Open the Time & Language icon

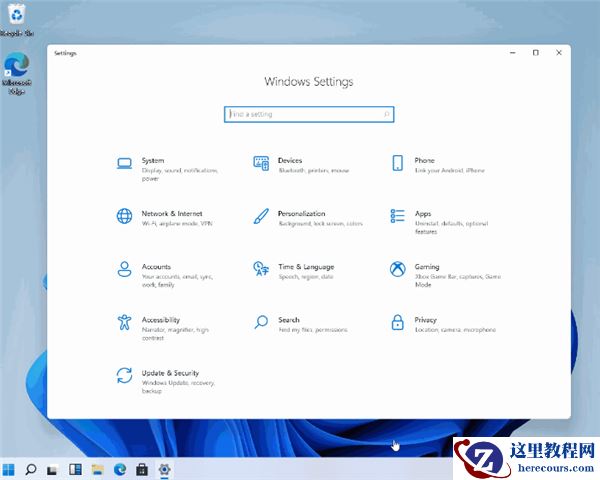click(x=261, y=269)
